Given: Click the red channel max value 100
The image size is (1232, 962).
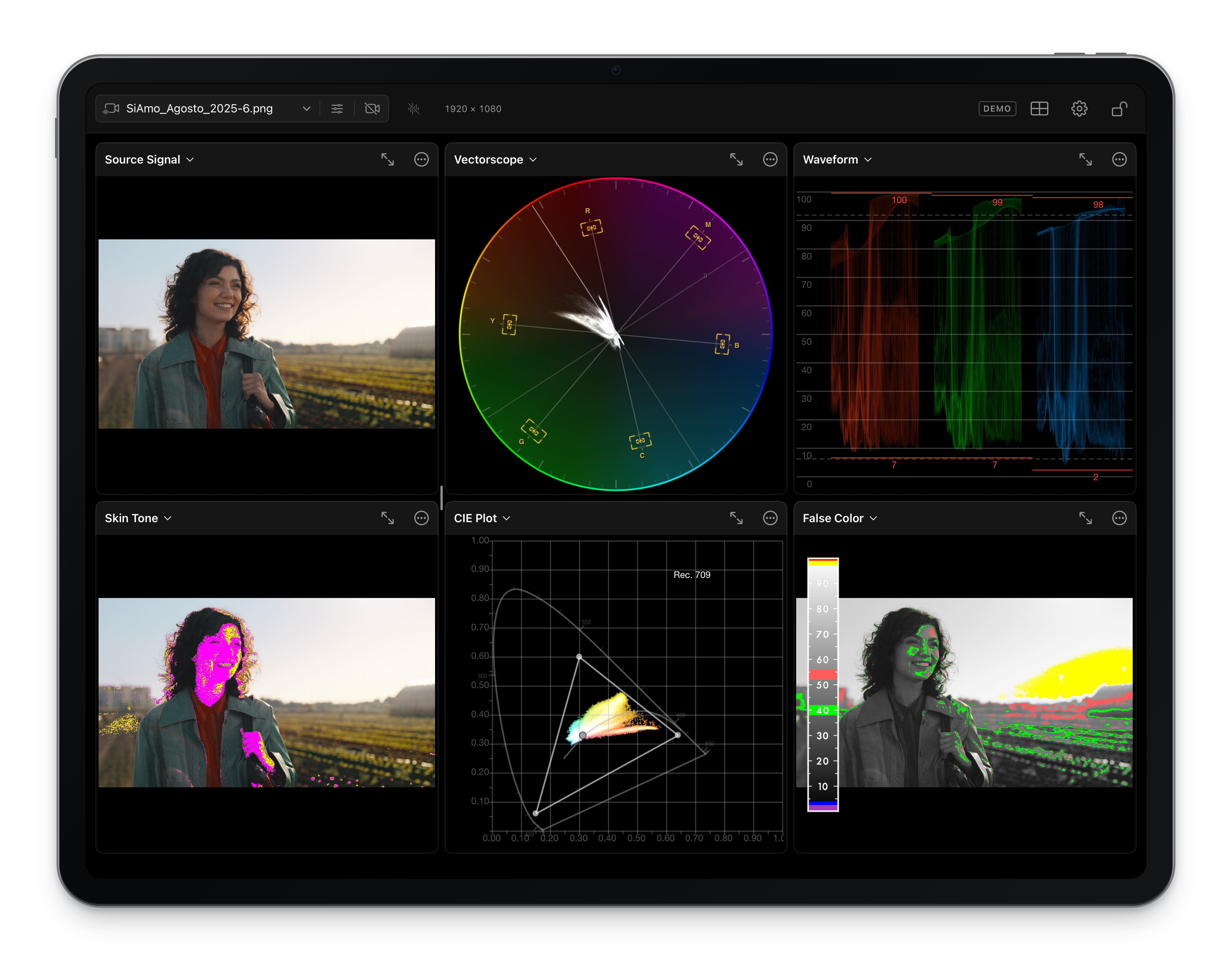Looking at the screenshot, I should (x=899, y=200).
